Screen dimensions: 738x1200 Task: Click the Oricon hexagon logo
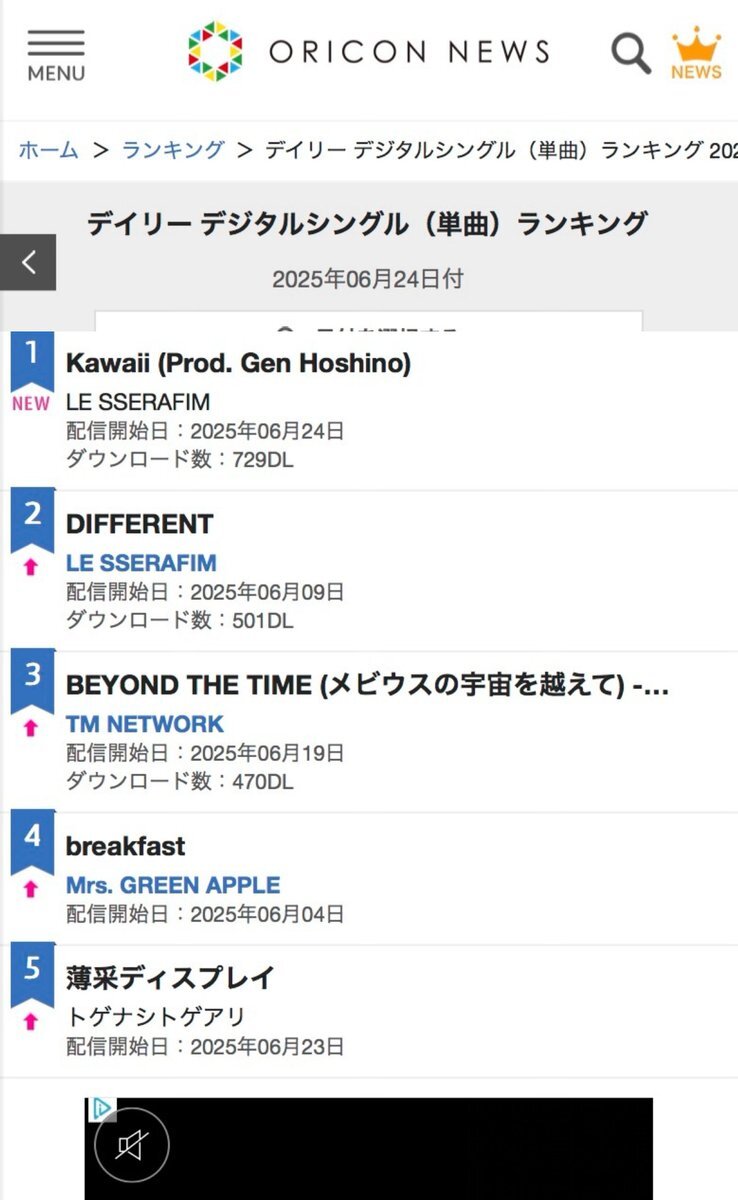215,51
